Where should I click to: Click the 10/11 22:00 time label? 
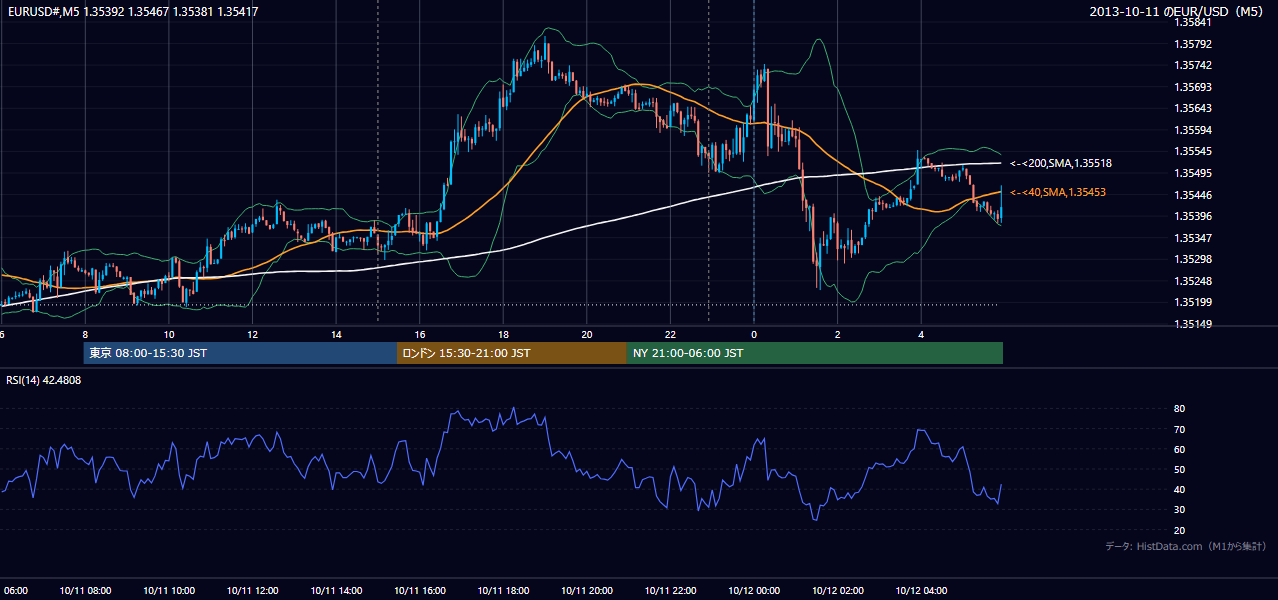pos(670,591)
